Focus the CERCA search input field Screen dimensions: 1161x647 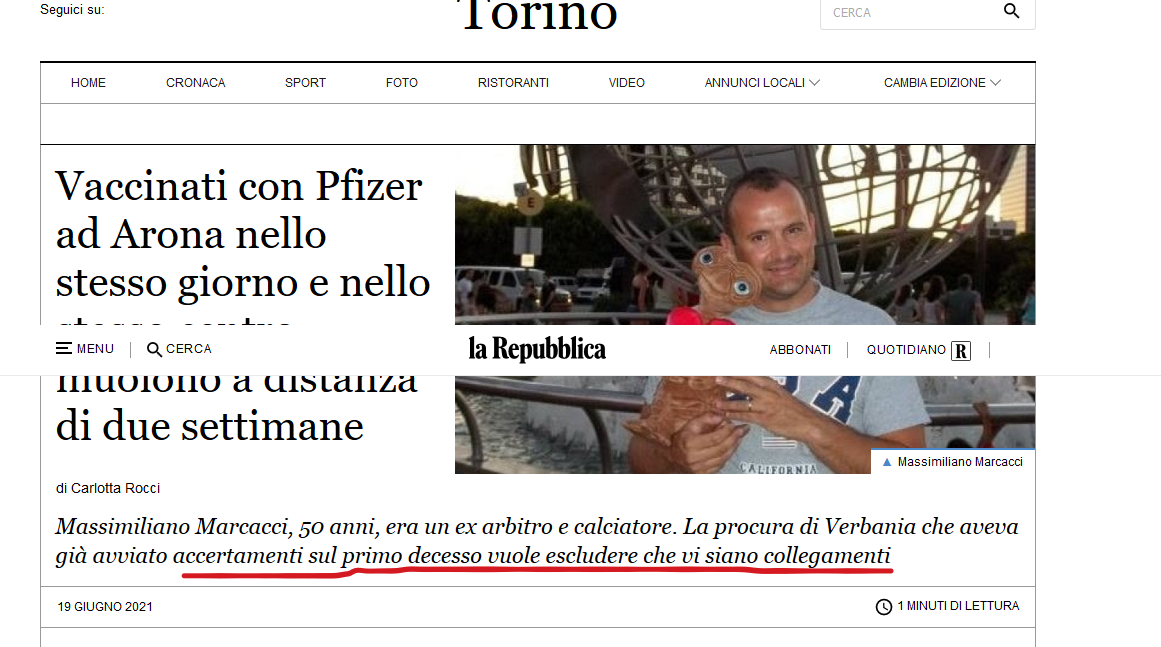pyautogui.click(x=911, y=13)
